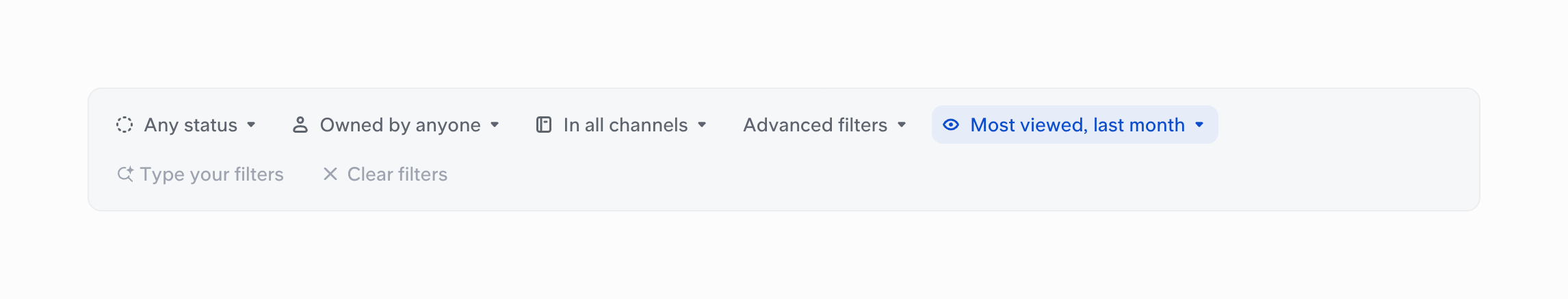
Task: Expand the Advanced filters arrow
Action: point(902,125)
